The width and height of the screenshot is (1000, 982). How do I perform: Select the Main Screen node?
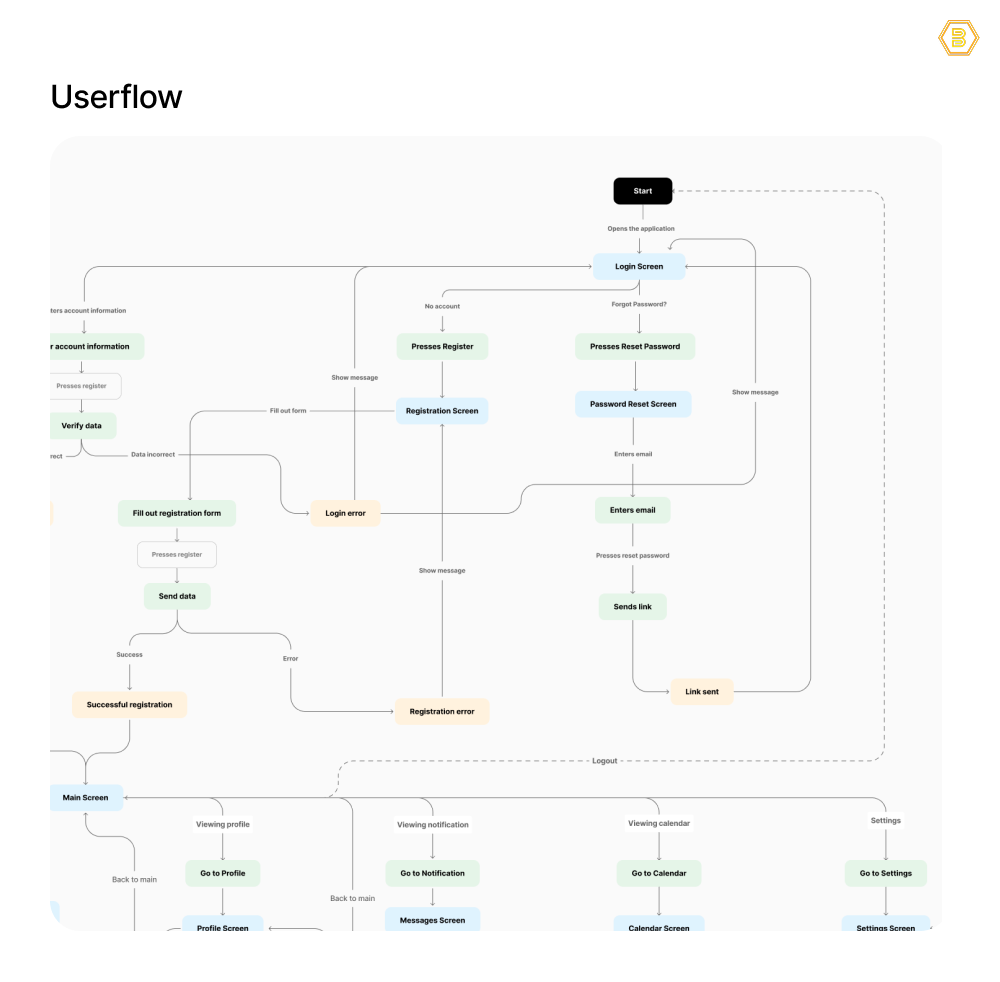tap(86, 798)
